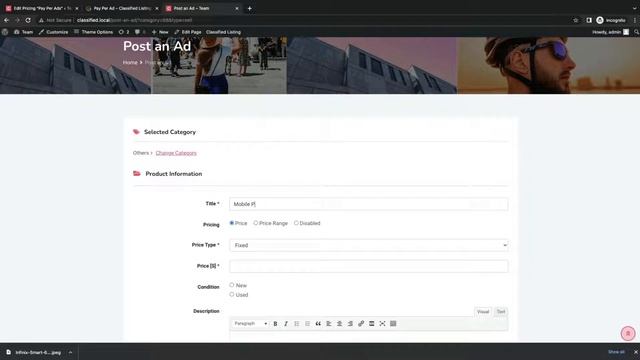Click the Change Category link
Viewport: 640px width, 360px height.
point(176,153)
